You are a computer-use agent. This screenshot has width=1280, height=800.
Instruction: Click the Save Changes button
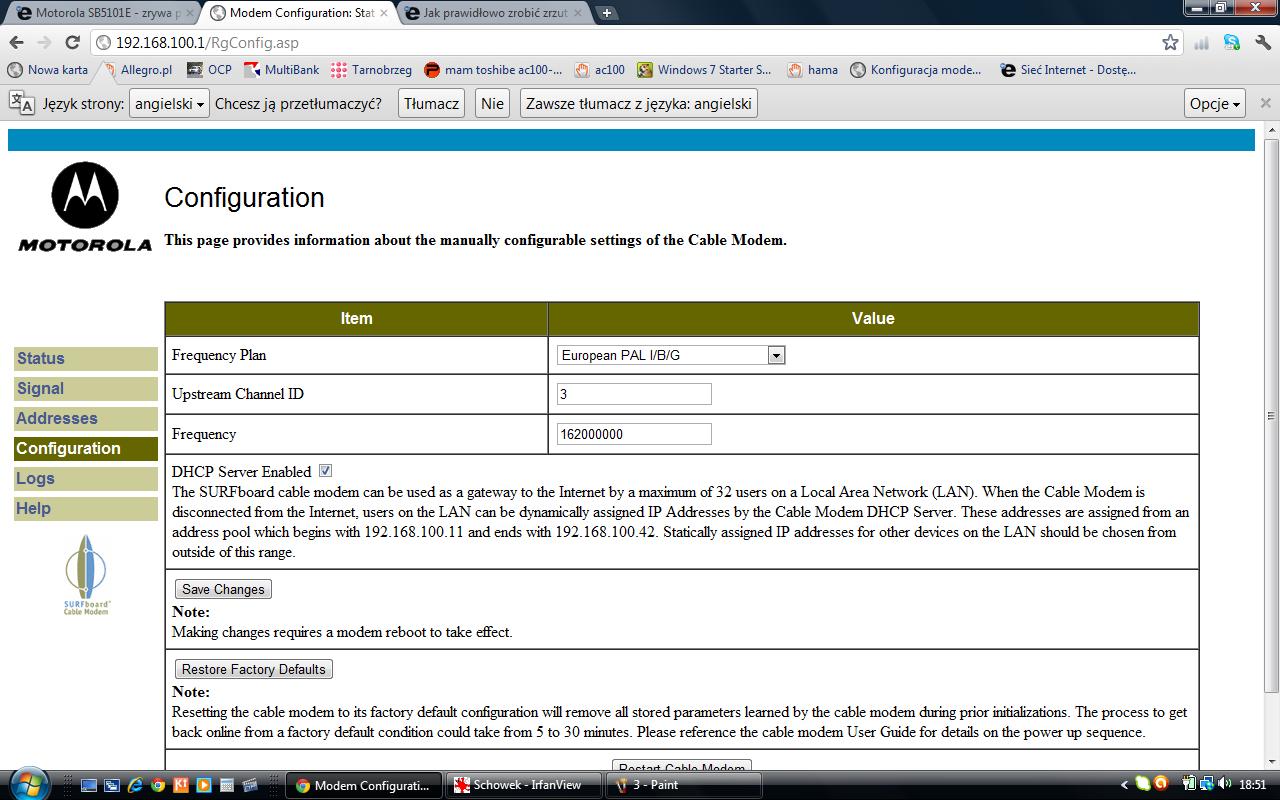[x=223, y=589]
